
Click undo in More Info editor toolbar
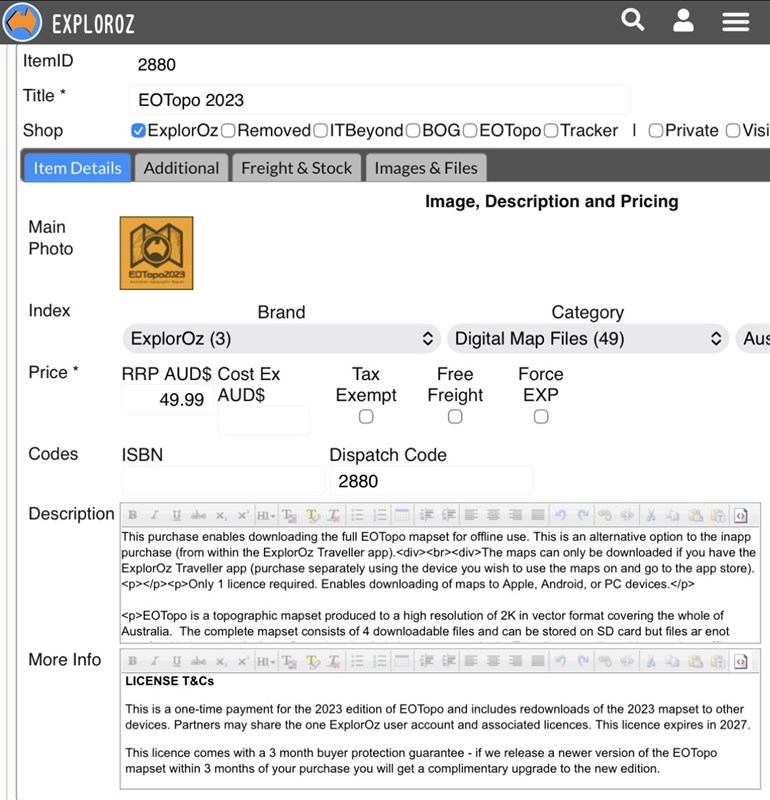click(560, 661)
